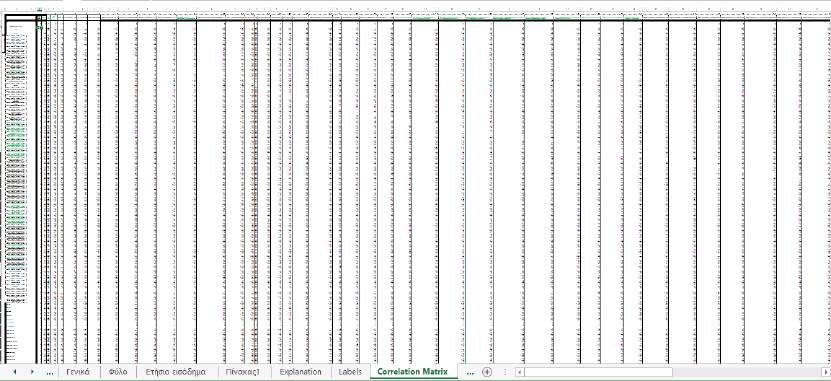The image size is (831, 381).
Task: Click horizontal scrollbar right arrow
Action: coord(825,372)
